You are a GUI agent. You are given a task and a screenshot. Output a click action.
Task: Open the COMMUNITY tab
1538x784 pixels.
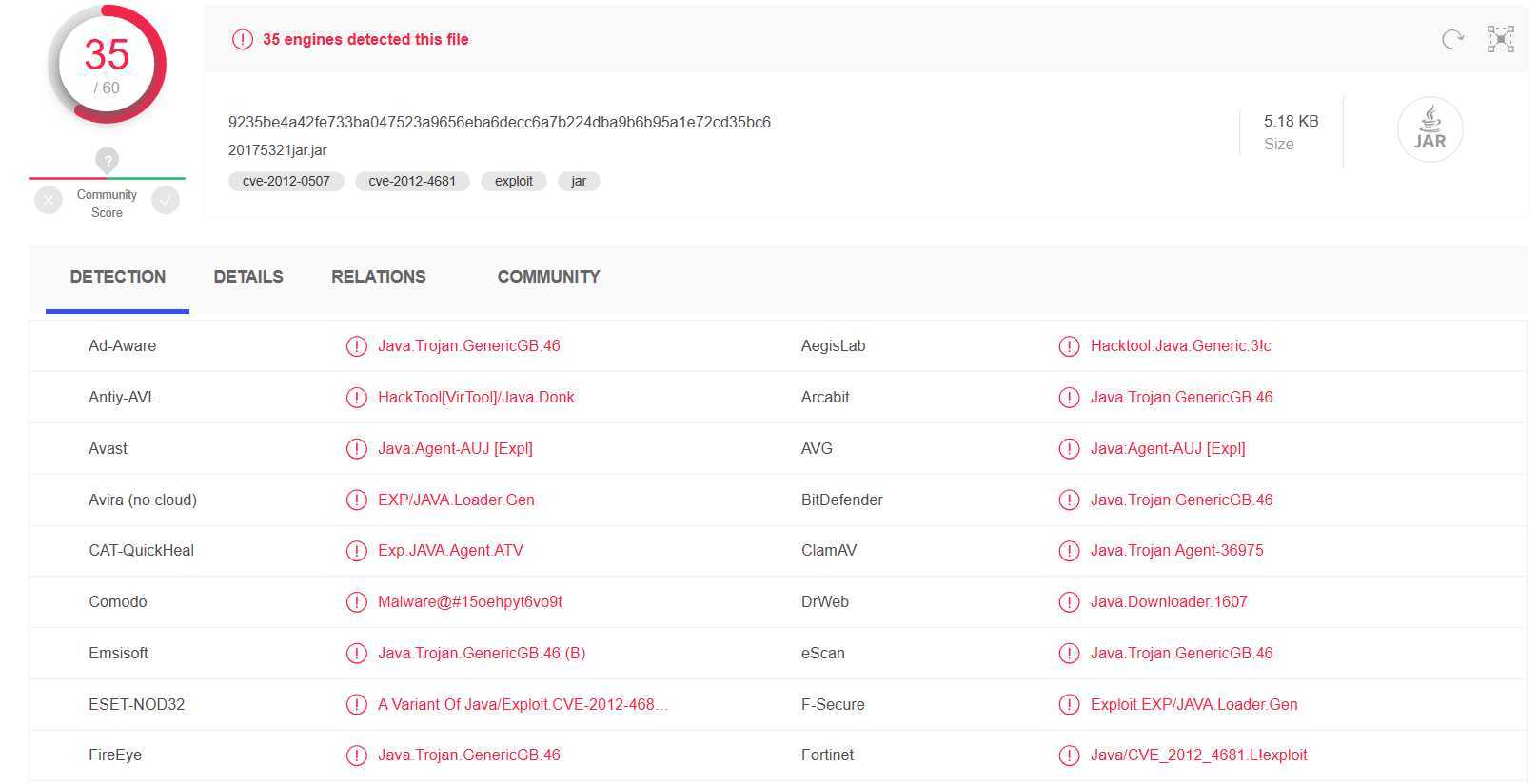click(549, 277)
